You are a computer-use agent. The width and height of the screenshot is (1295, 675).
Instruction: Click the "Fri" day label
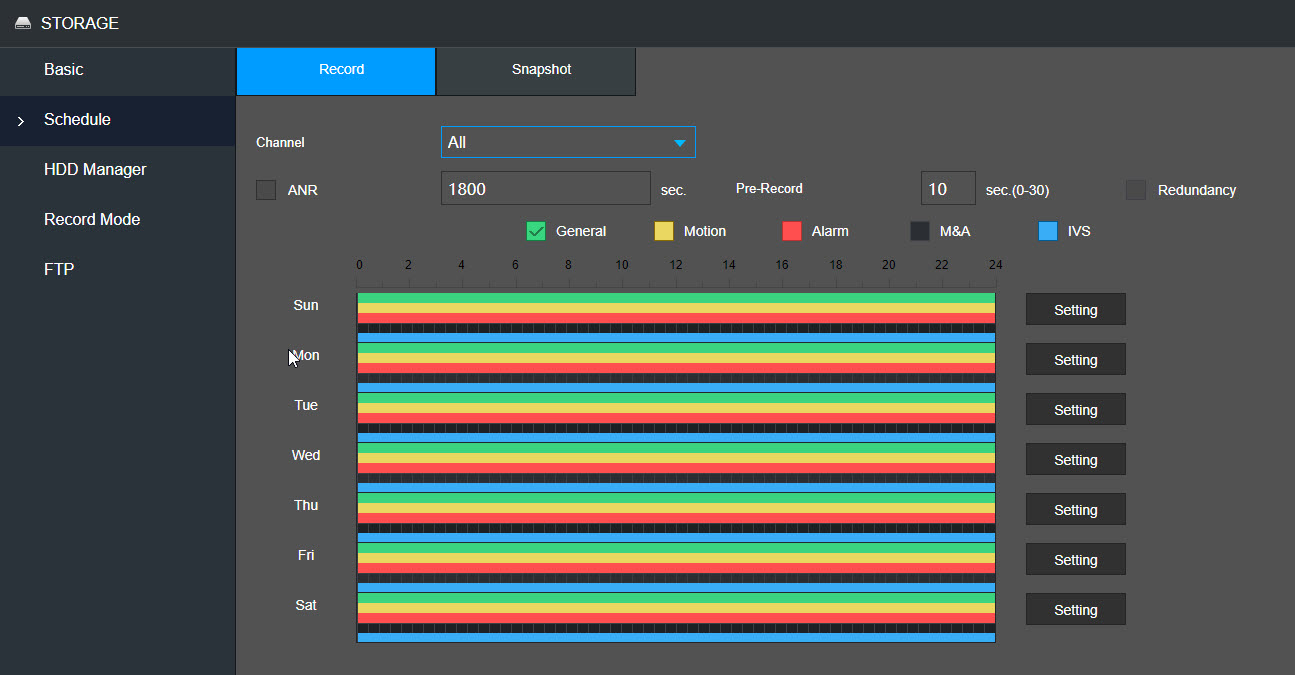tap(306, 555)
